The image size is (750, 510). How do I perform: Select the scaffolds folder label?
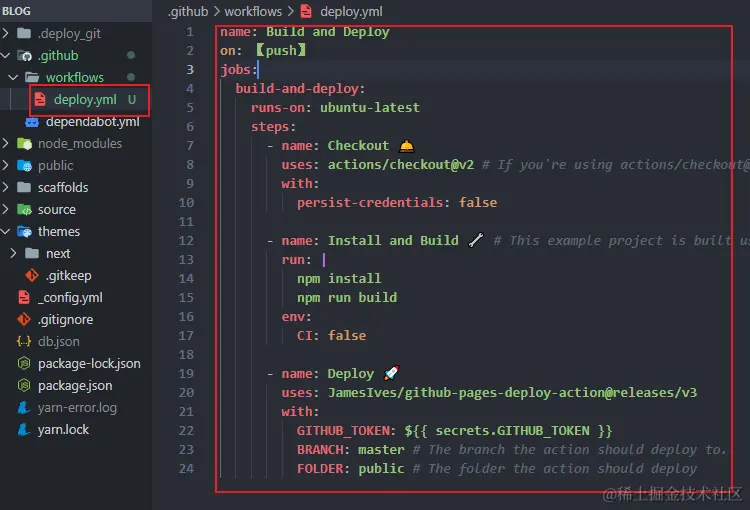(x=63, y=188)
